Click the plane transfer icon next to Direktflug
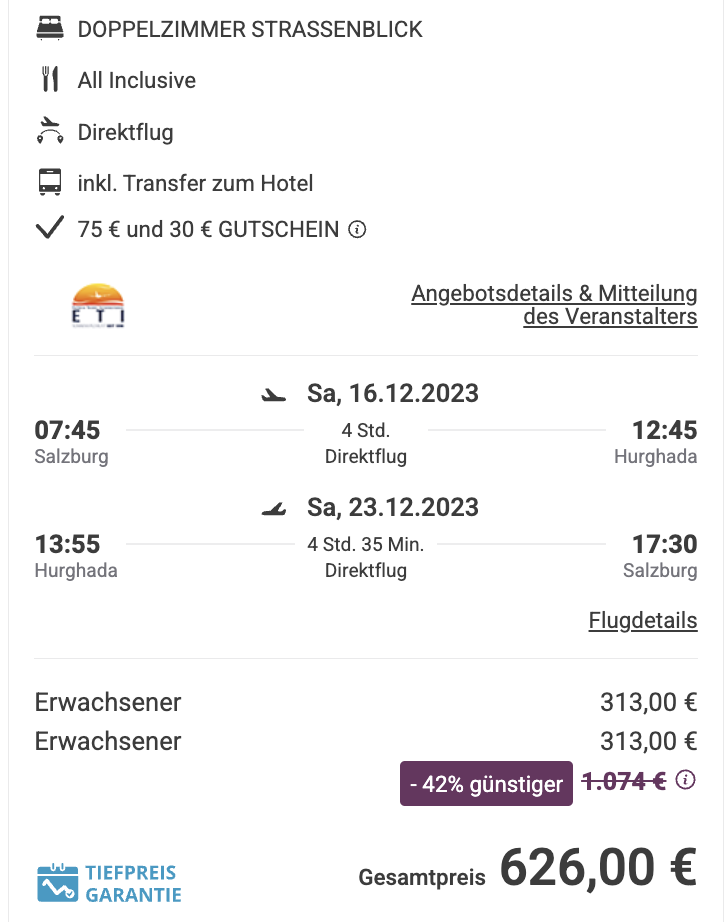 pos(50,131)
